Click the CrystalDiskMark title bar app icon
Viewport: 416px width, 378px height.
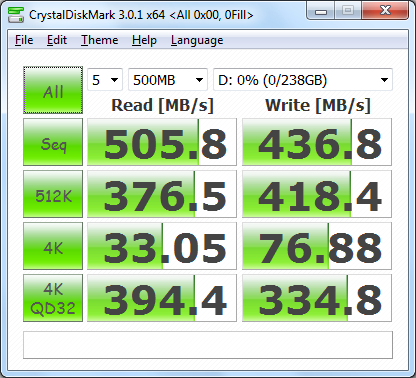16,14
